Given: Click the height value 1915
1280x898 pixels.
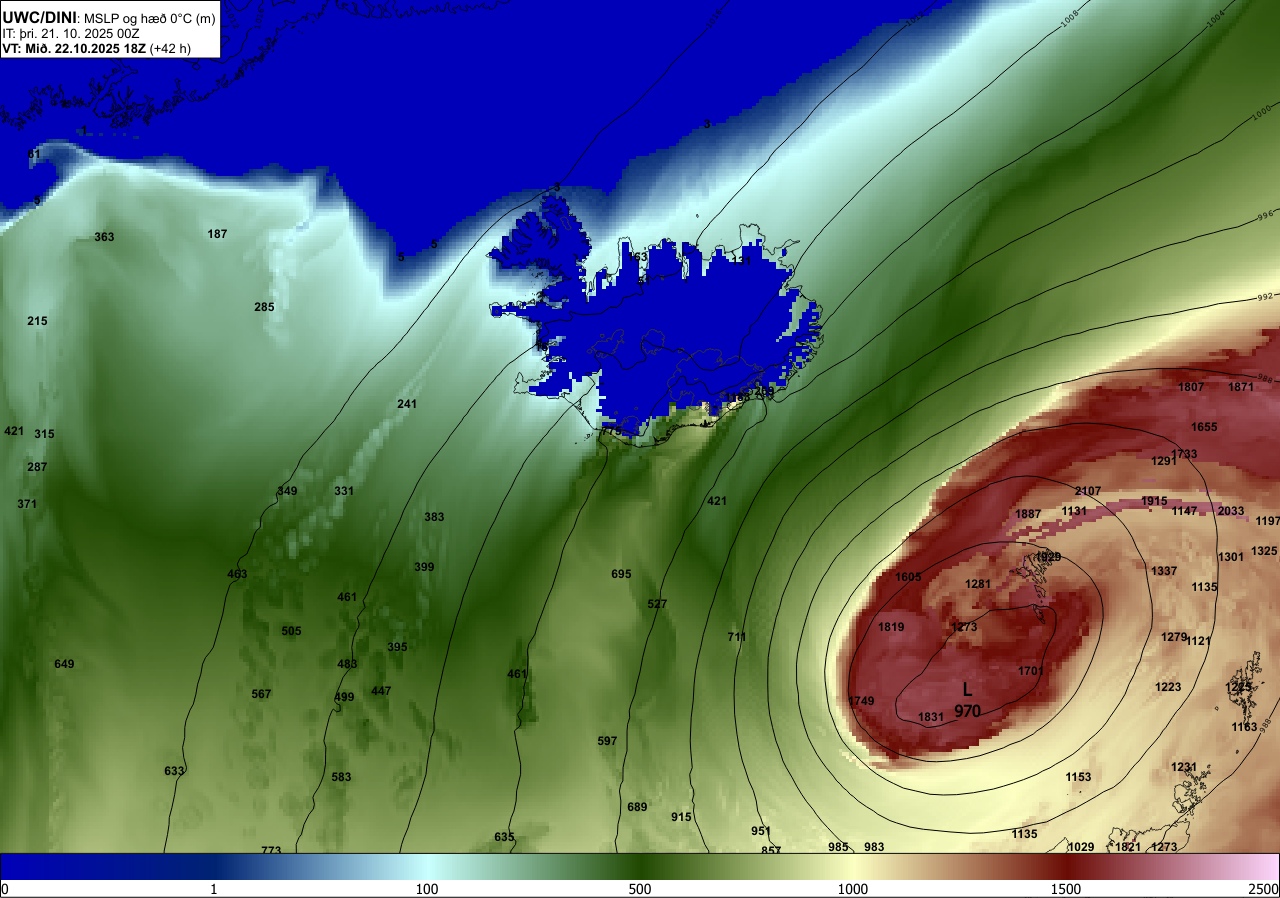Looking at the screenshot, I should [1154, 501].
